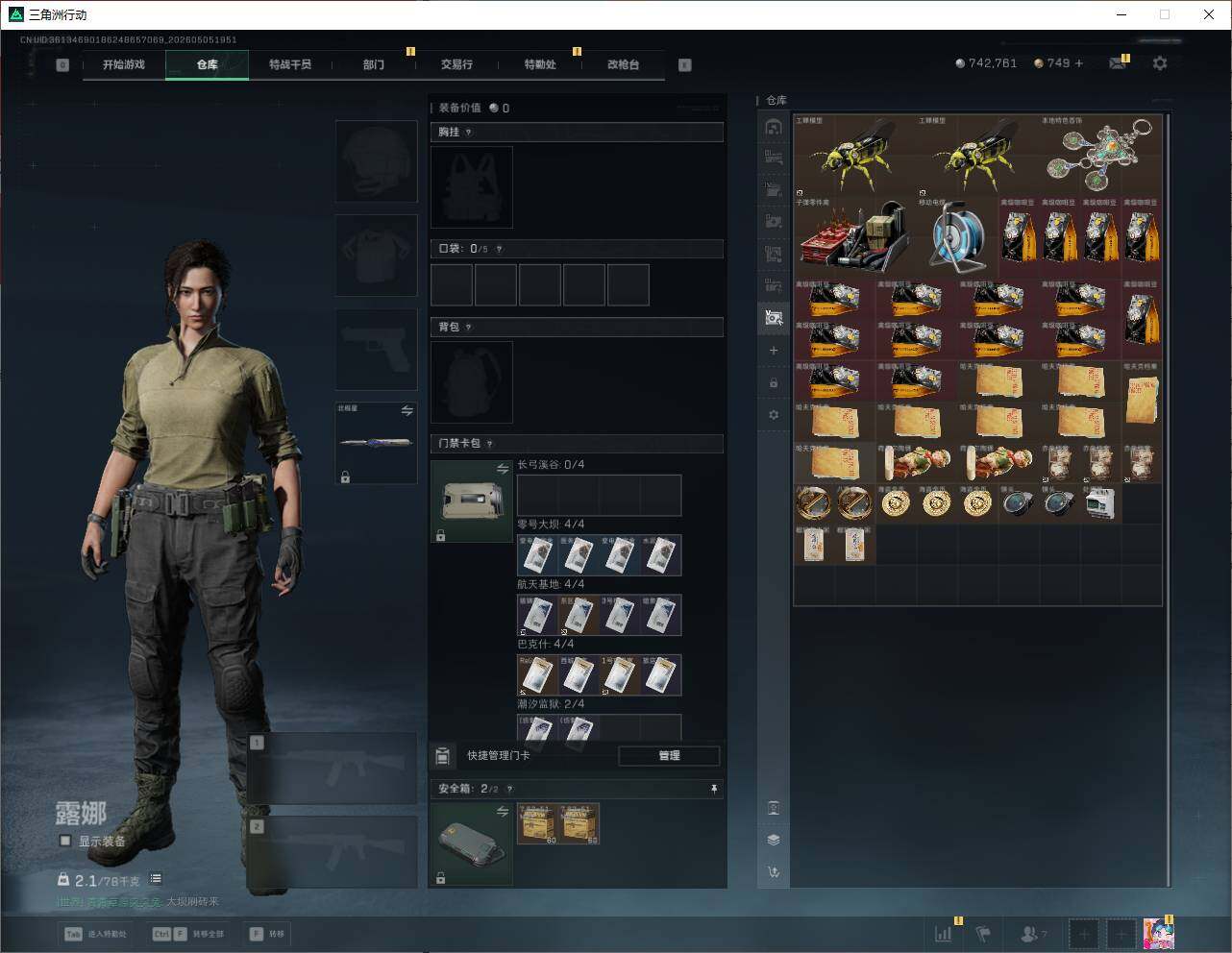Show help for 口袋 pockets section
Image resolution: width=1232 pixels, height=953 pixels.
[499, 249]
